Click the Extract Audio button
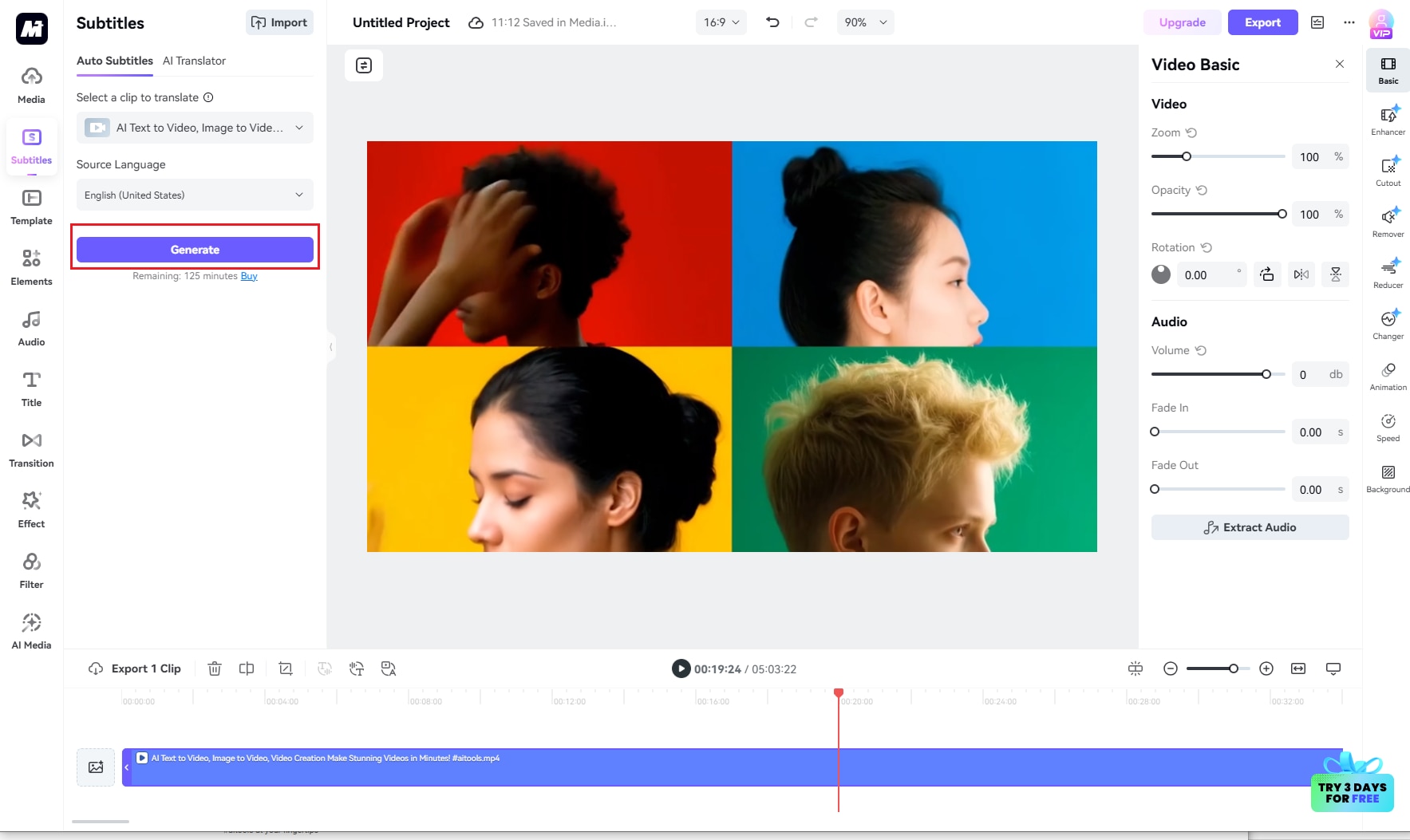Viewport: 1410px width, 840px height. pyautogui.click(x=1250, y=527)
